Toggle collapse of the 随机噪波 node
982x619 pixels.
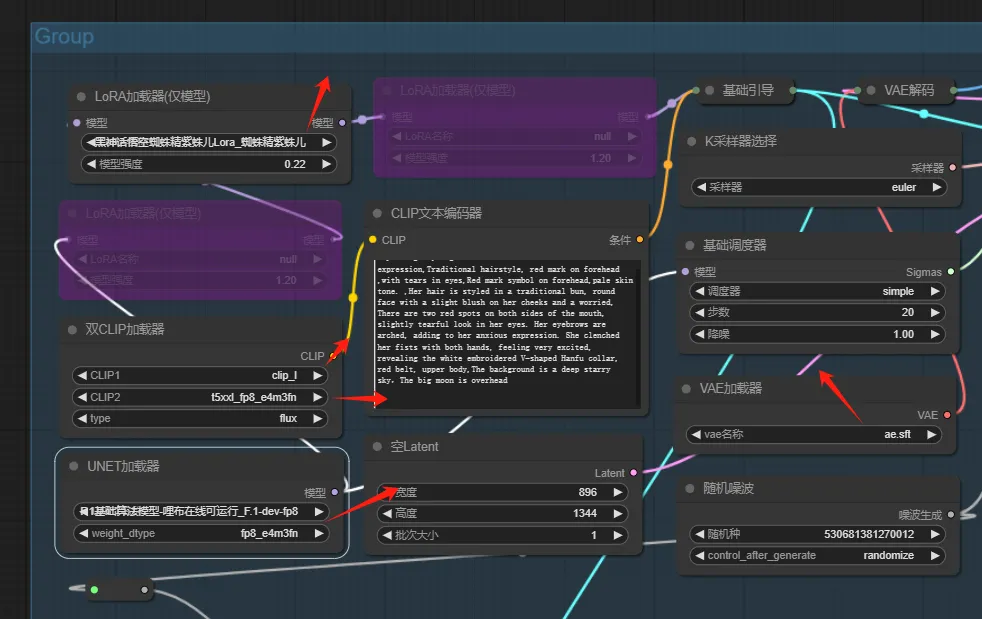pos(690,488)
